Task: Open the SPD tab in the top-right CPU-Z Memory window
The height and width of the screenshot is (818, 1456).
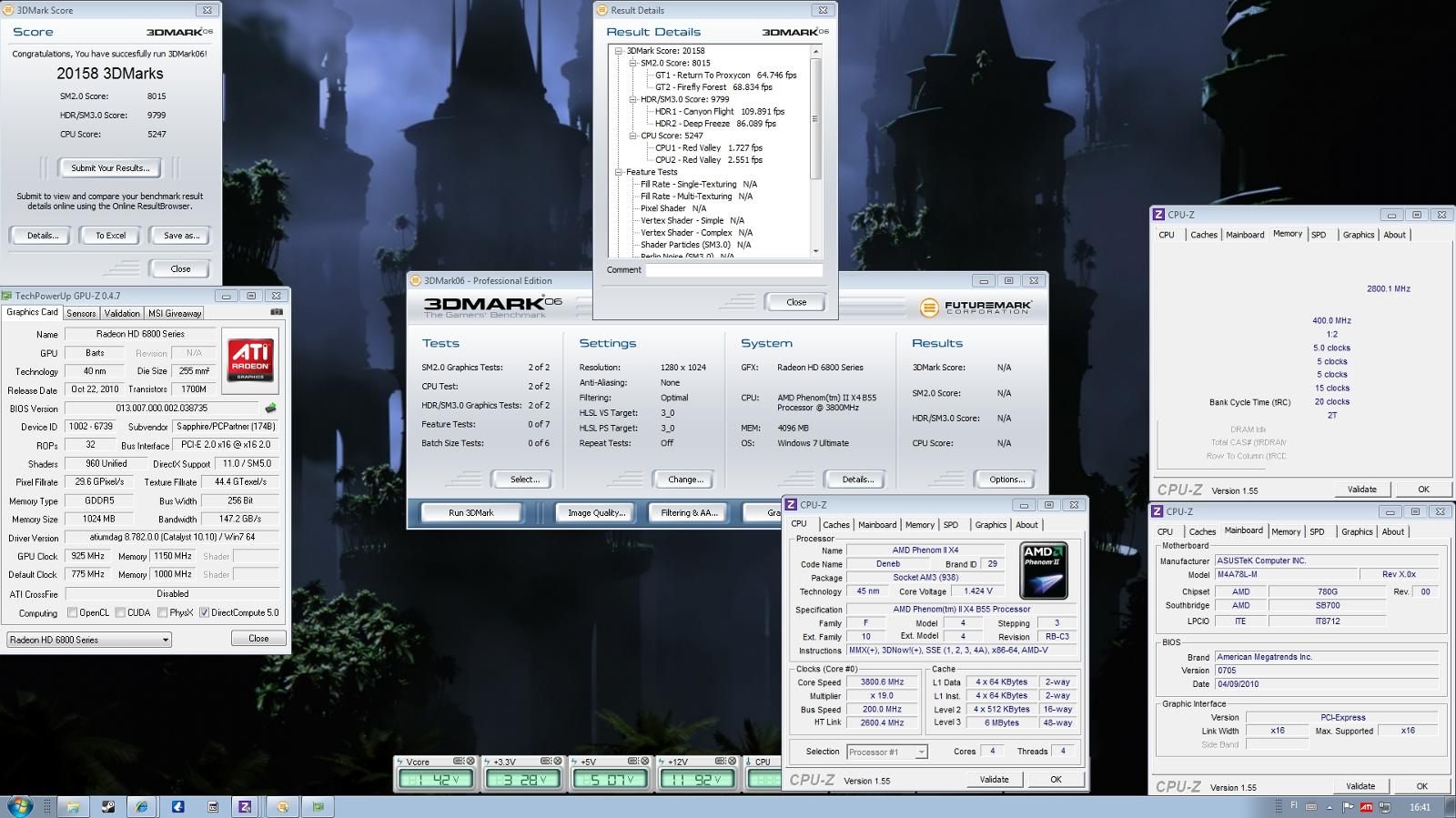Action: pyautogui.click(x=1319, y=235)
